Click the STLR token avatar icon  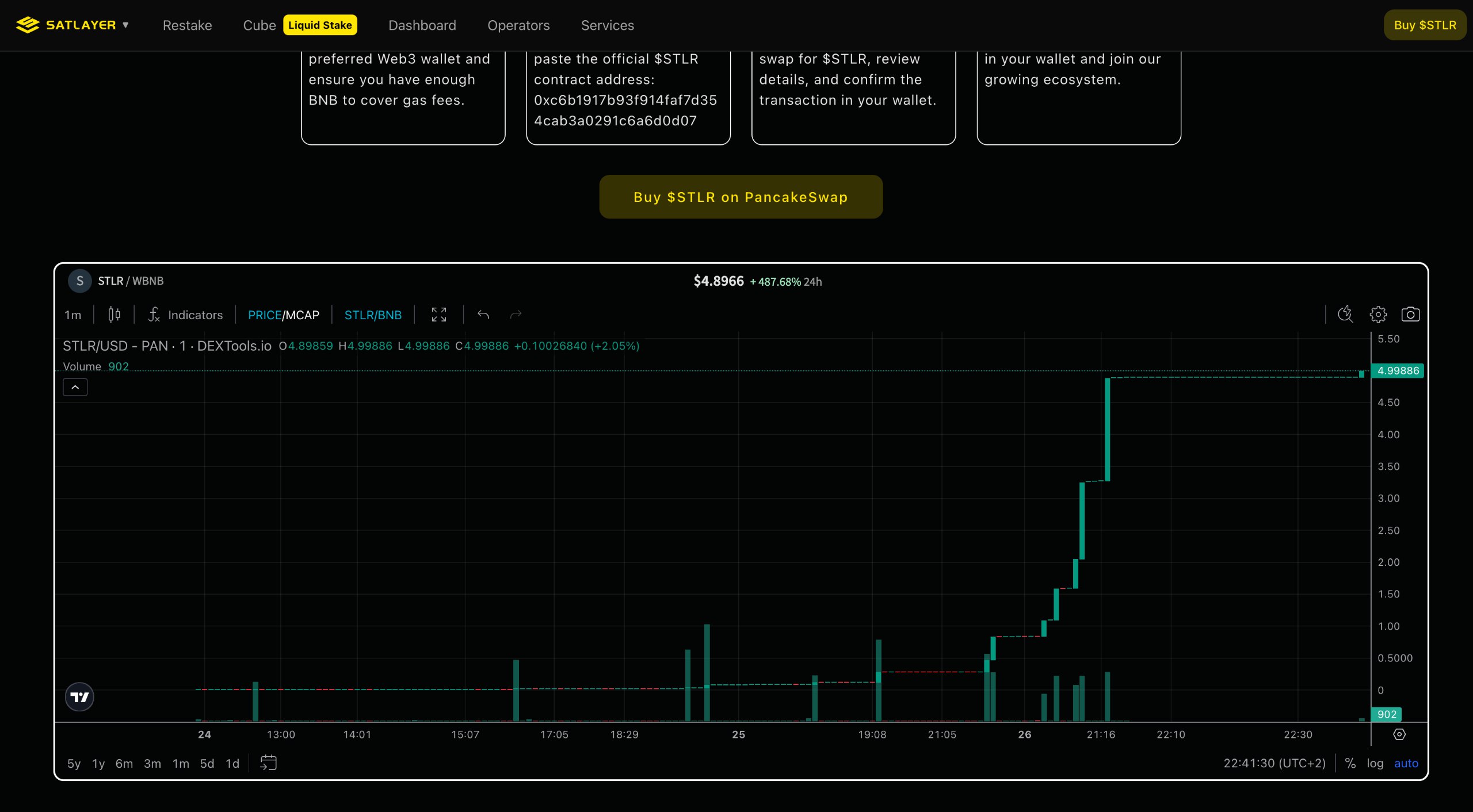(x=79, y=281)
